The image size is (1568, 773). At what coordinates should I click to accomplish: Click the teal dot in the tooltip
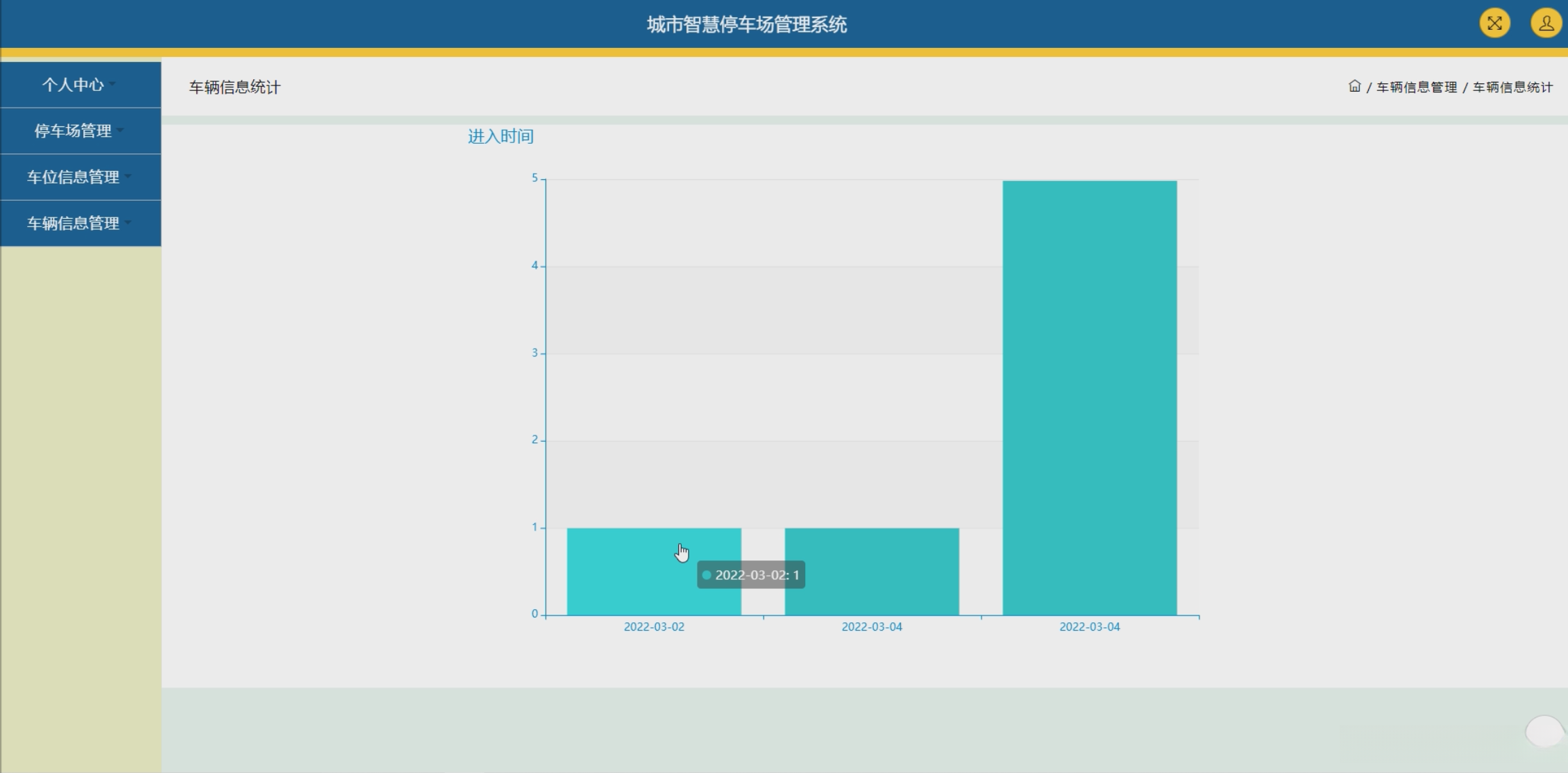point(707,575)
